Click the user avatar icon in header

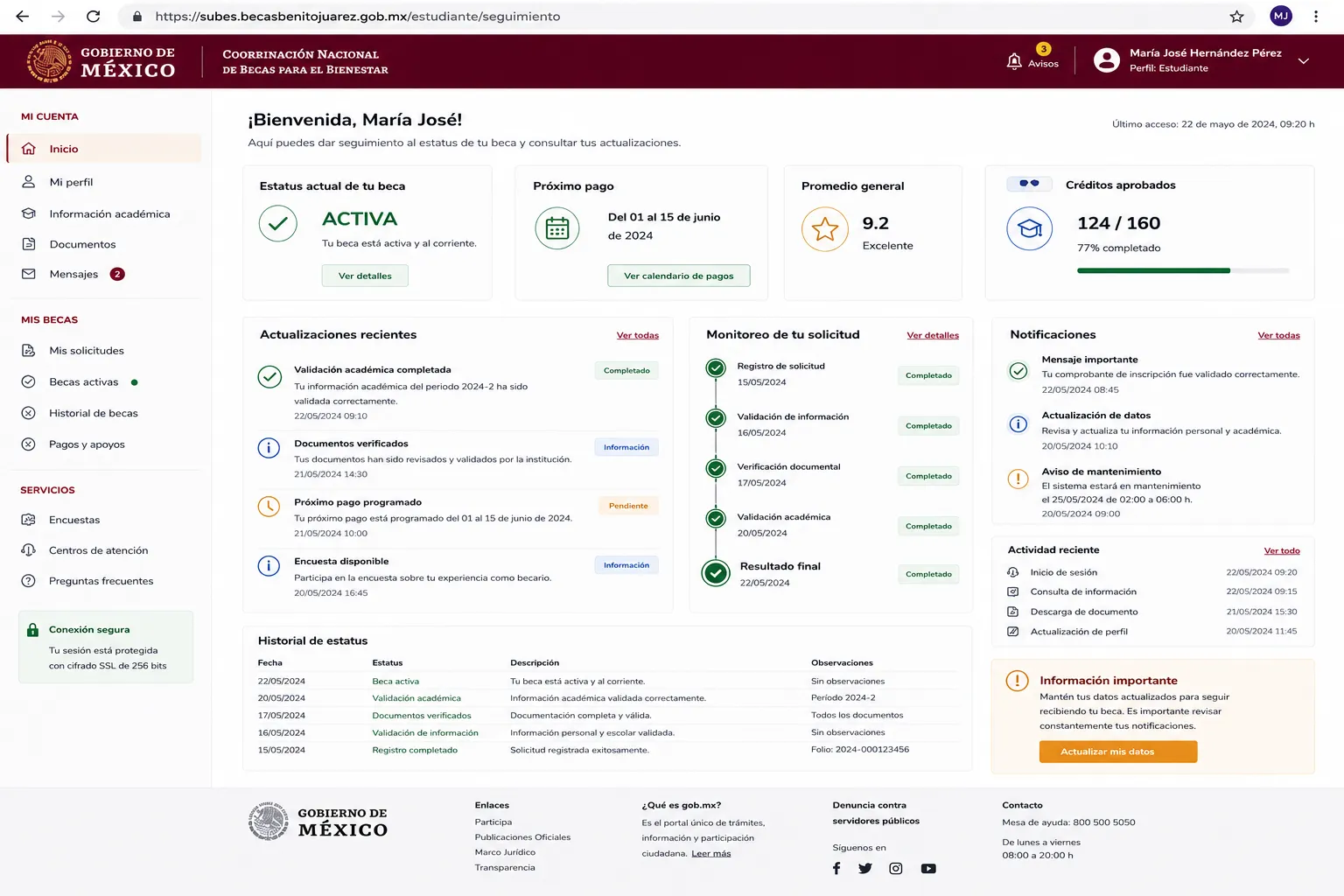tap(1107, 60)
